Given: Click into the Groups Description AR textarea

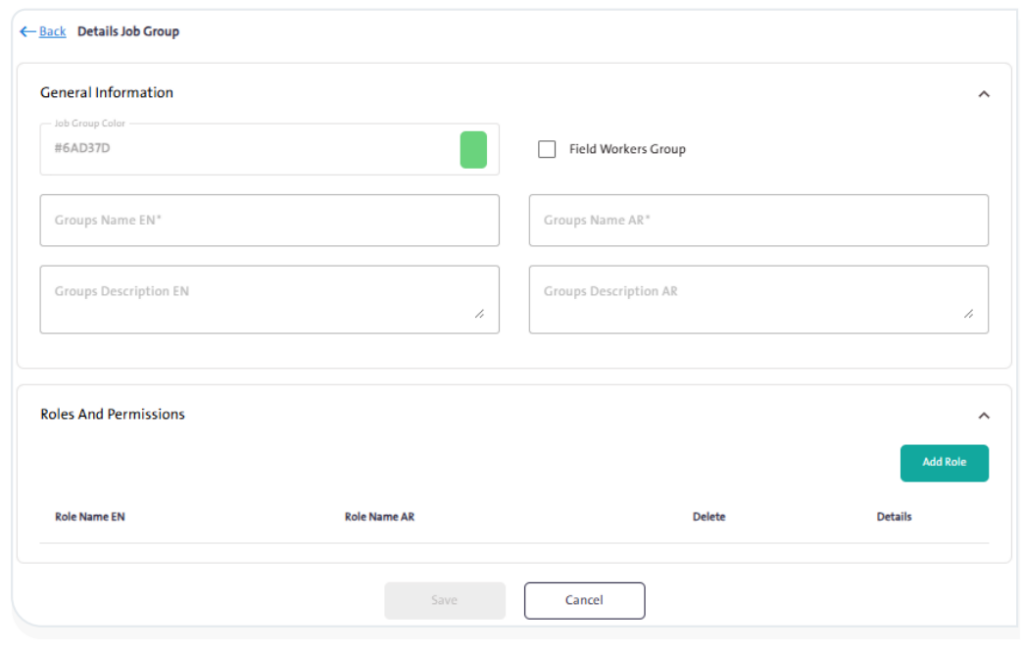Looking at the screenshot, I should click(x=750, y=299).
